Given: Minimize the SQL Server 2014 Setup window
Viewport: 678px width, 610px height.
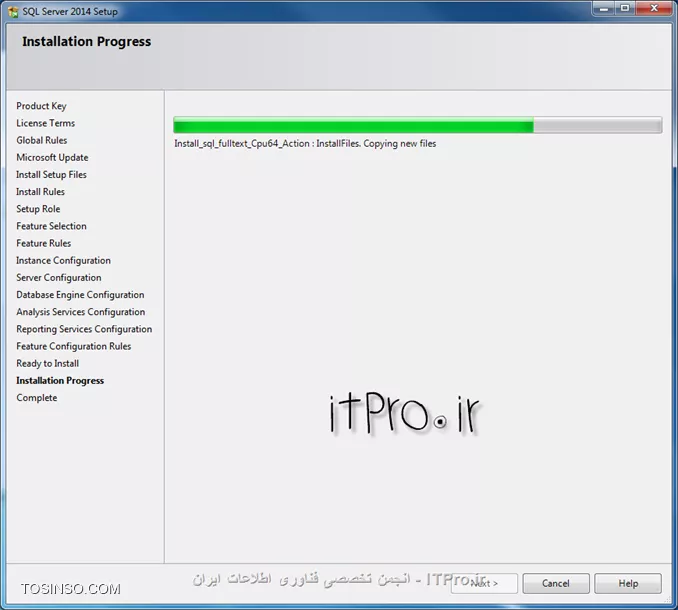Looking at the screenshot, I should (x=604, y=8).
